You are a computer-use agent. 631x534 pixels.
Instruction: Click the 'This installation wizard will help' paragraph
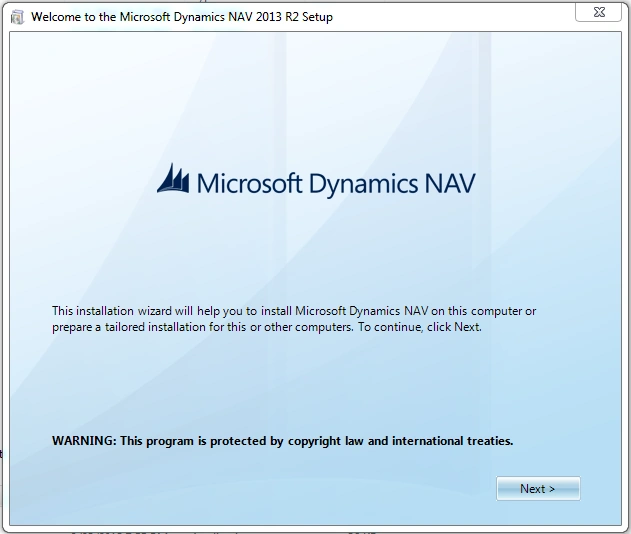click(294, 319)
